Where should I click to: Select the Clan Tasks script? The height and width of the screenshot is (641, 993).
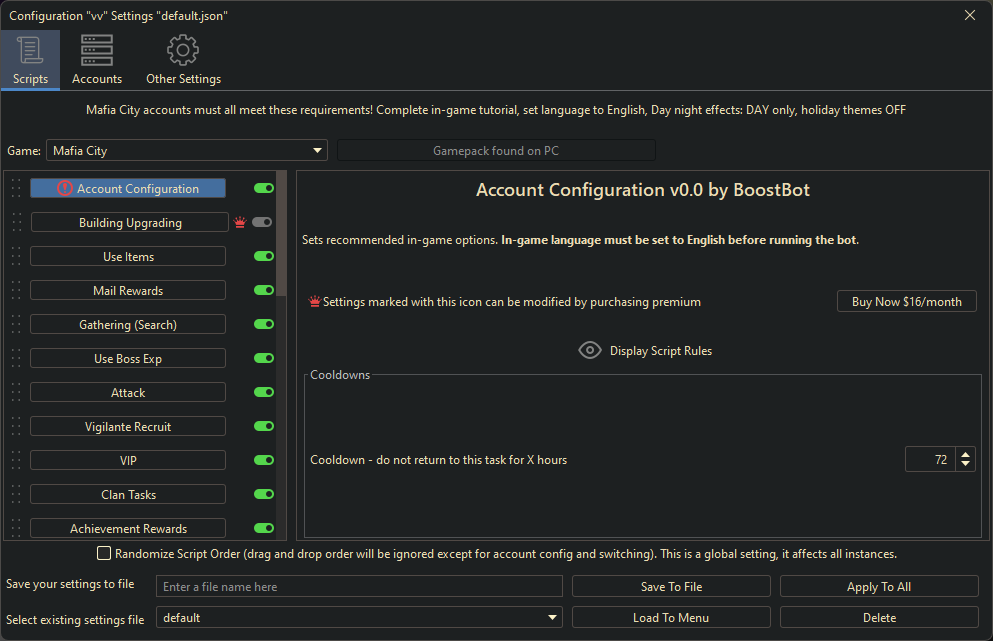tap(128, 495)
